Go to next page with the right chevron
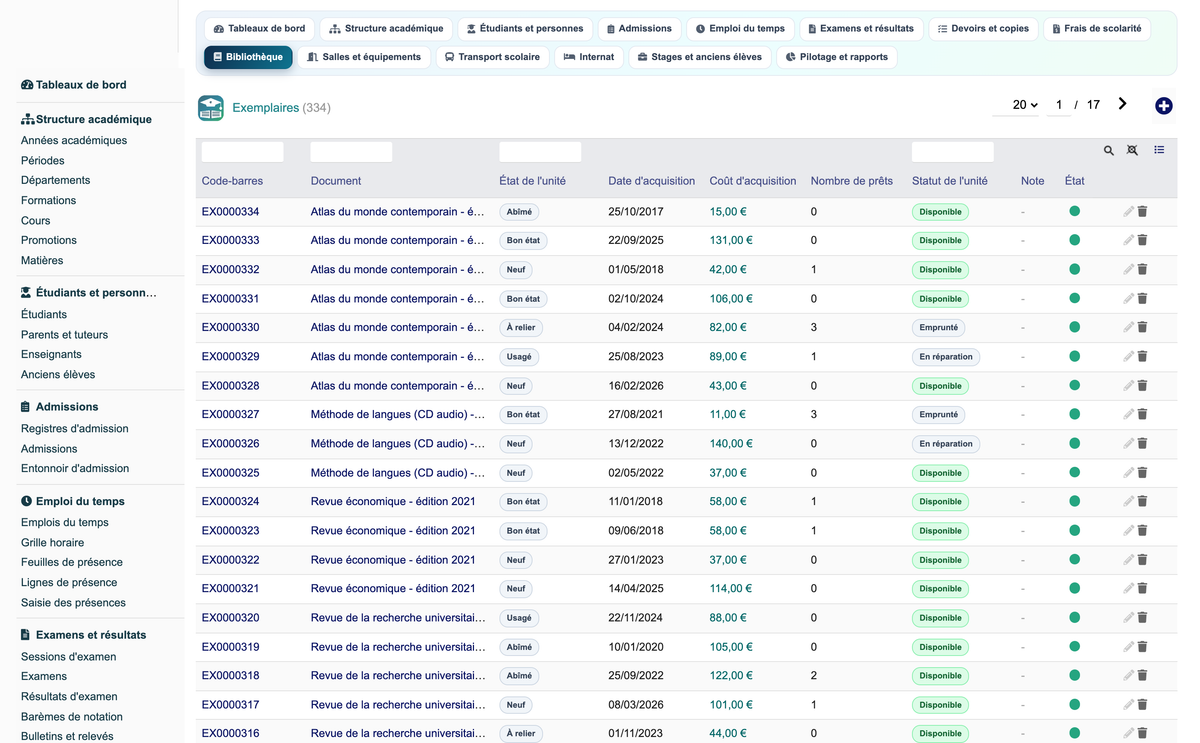 [x=1123, y=104]
